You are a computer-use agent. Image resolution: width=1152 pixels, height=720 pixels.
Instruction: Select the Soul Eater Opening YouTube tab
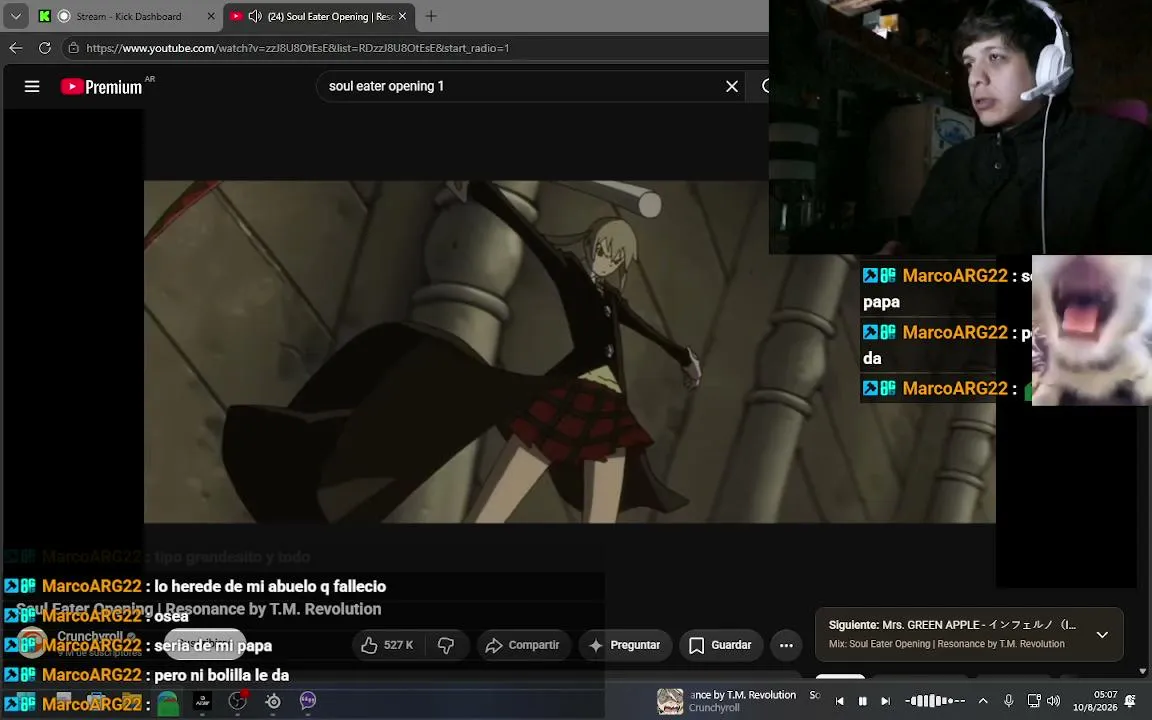320,16
